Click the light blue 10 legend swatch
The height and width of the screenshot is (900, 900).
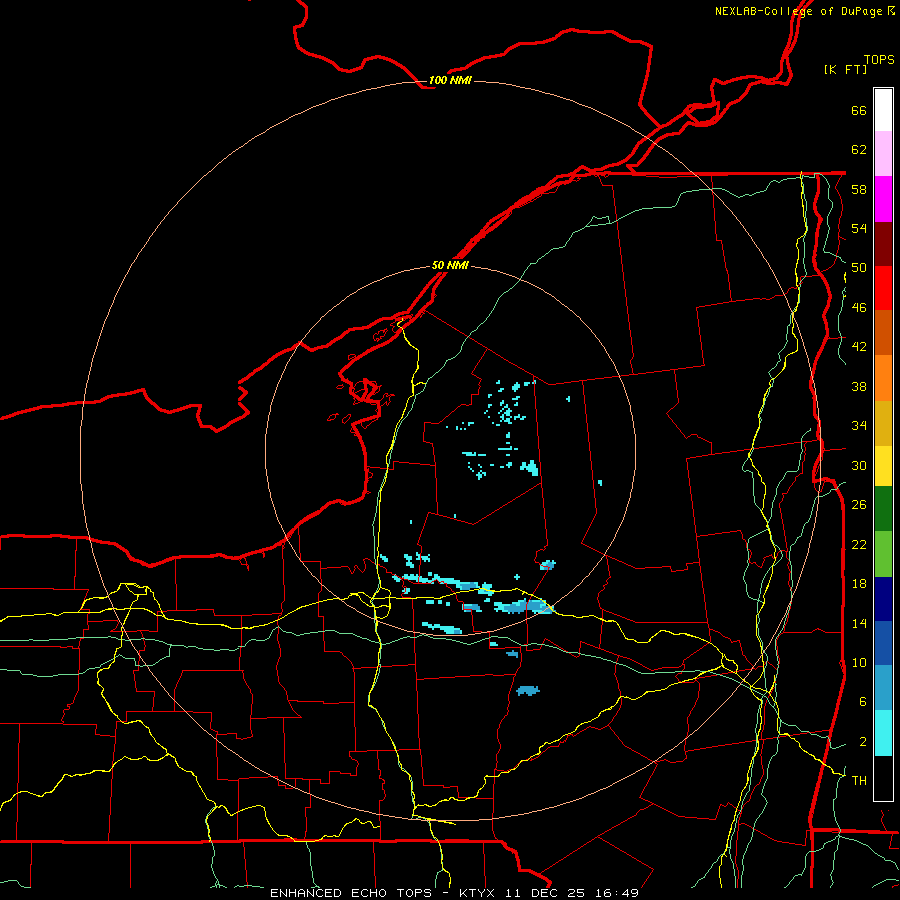[883, 688]
